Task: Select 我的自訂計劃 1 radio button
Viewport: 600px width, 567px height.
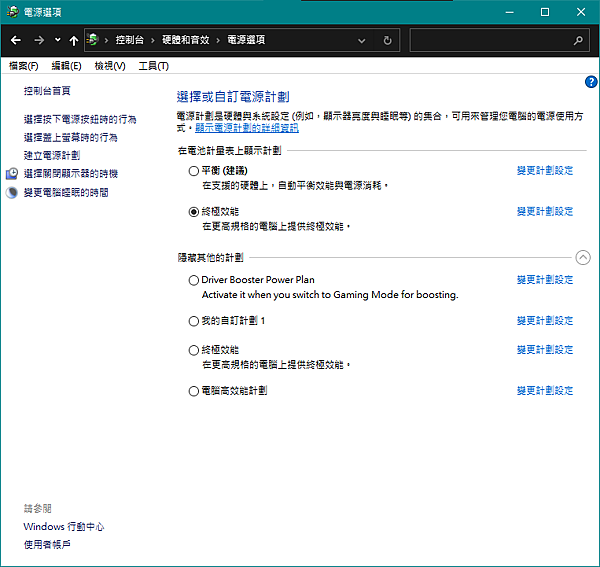Action: 194,321
